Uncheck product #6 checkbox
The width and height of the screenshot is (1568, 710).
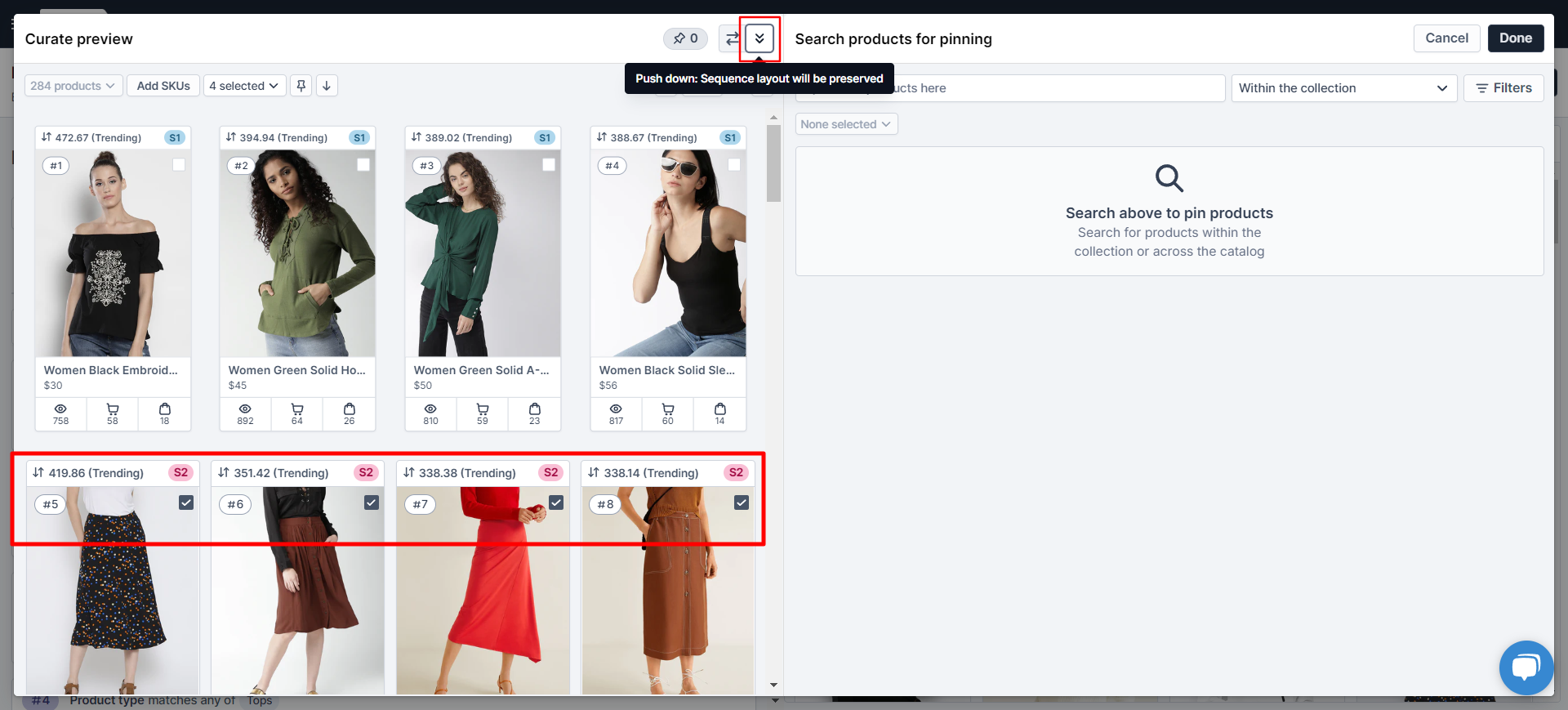pyautogui.click(x=372, y=502)
